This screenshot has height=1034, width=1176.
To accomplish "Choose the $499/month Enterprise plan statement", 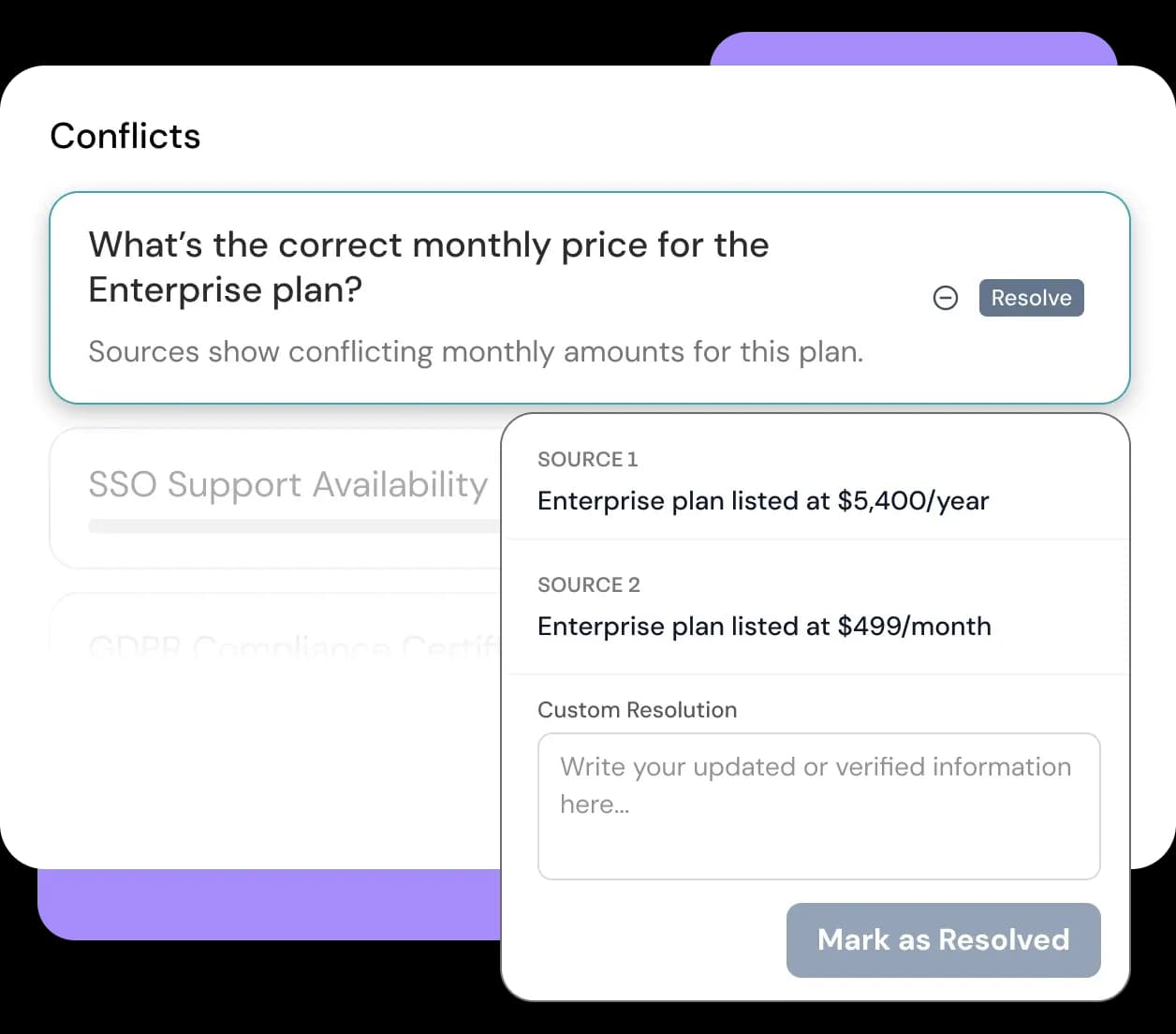I will pos(763,627).
